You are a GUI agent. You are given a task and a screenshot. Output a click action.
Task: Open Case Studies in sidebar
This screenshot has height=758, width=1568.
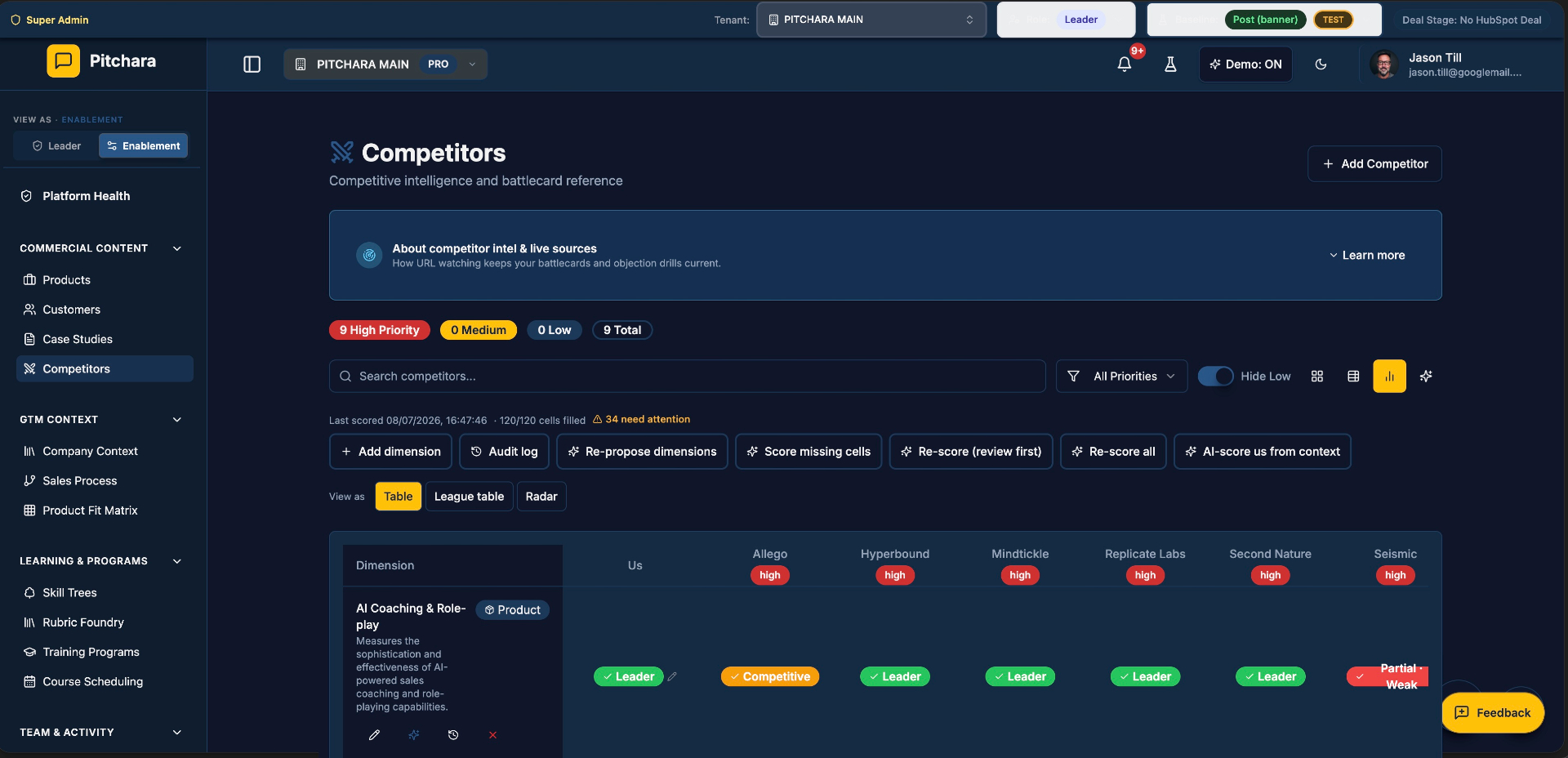coord(105,339)
